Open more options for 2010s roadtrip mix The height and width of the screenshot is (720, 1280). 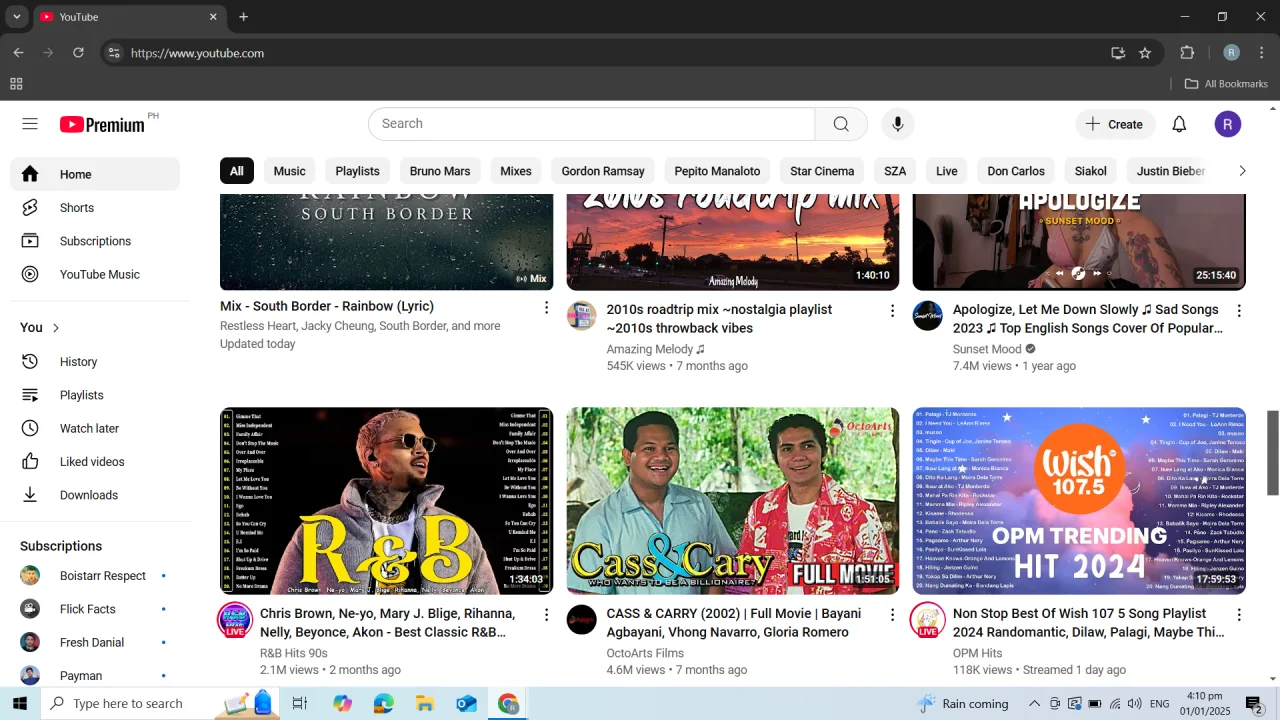892,311
